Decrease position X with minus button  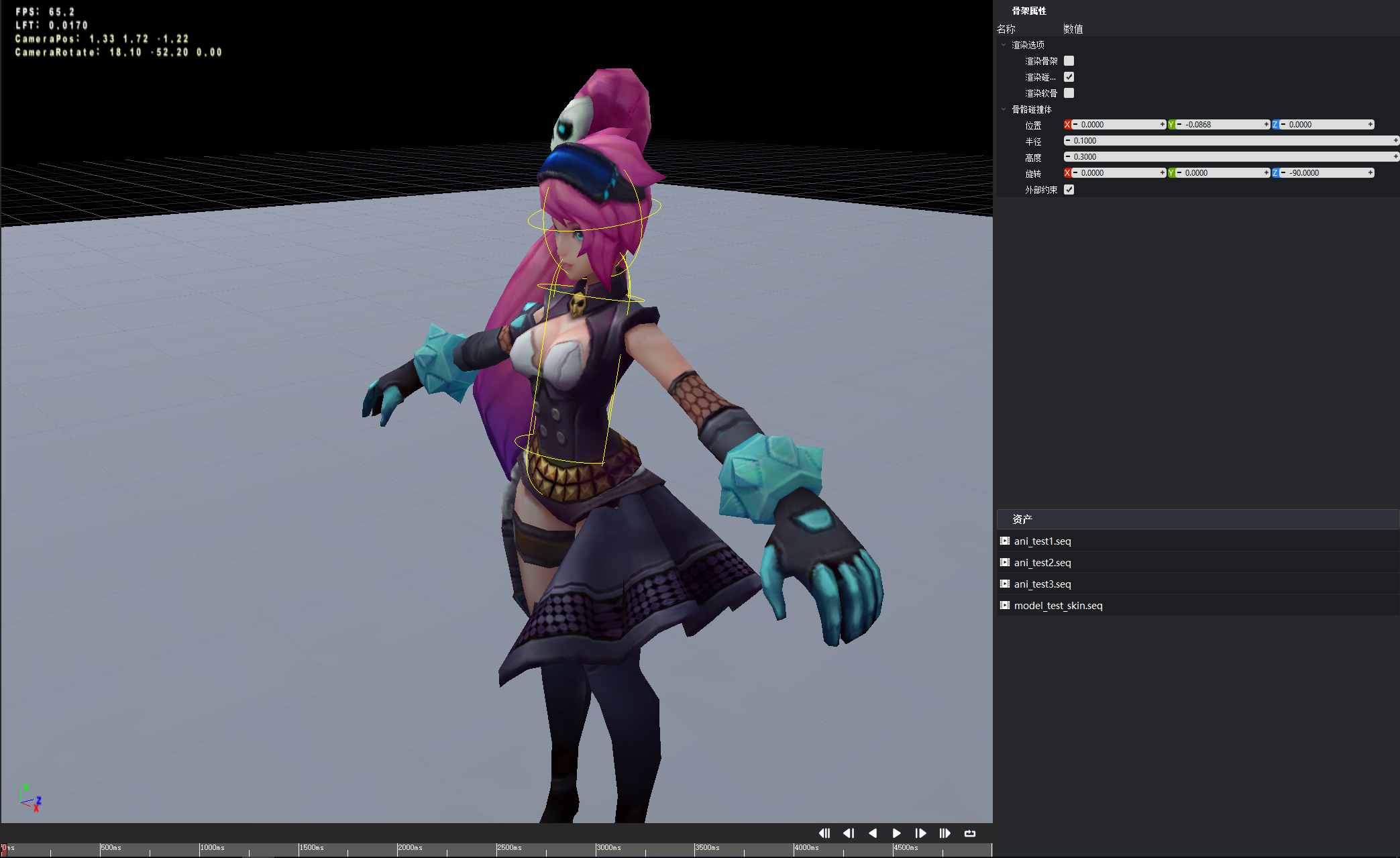[1075, 125]
